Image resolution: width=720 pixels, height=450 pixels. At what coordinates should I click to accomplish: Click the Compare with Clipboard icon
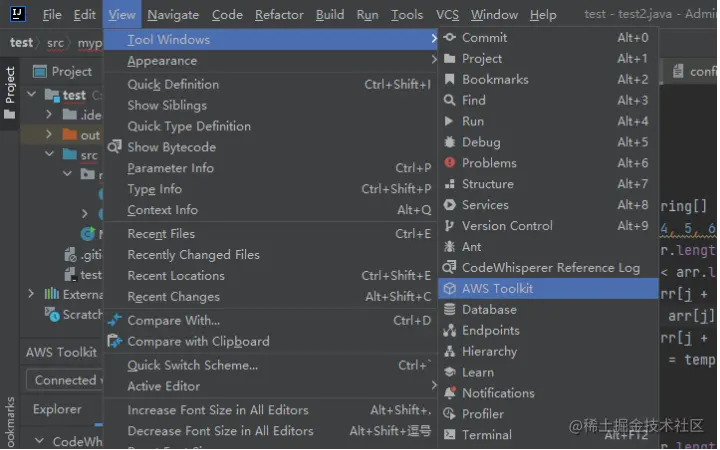(115, 341)
